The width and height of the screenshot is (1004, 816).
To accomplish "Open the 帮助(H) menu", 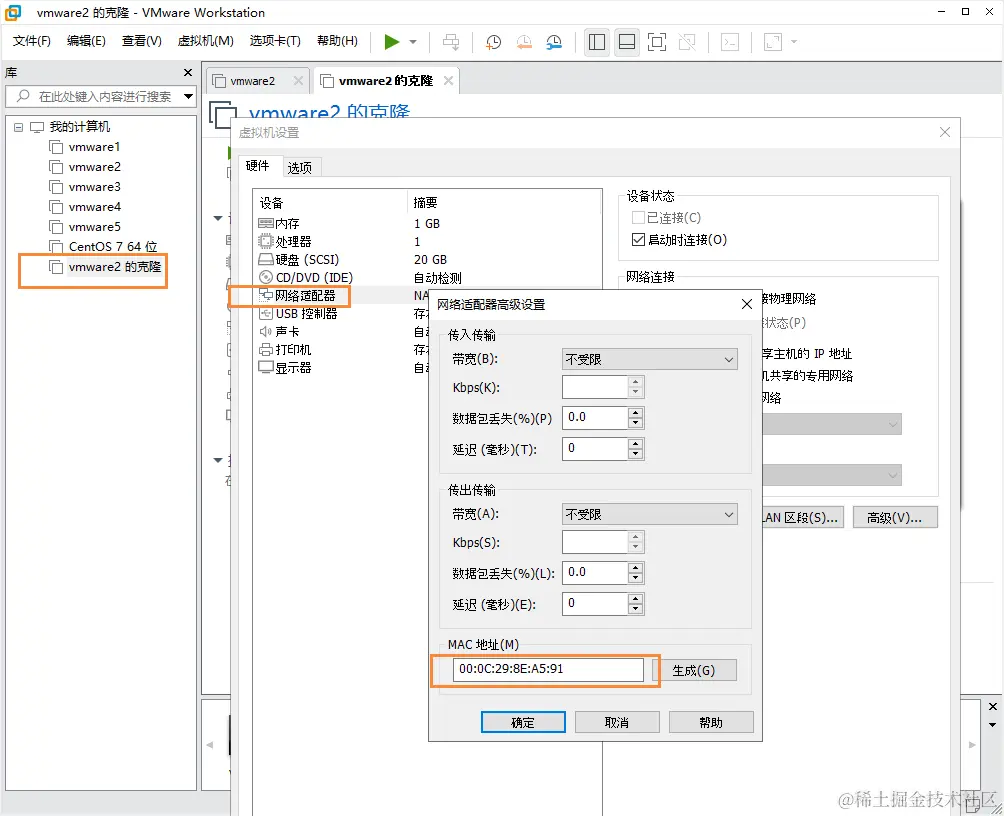I will tap(337, 41).
